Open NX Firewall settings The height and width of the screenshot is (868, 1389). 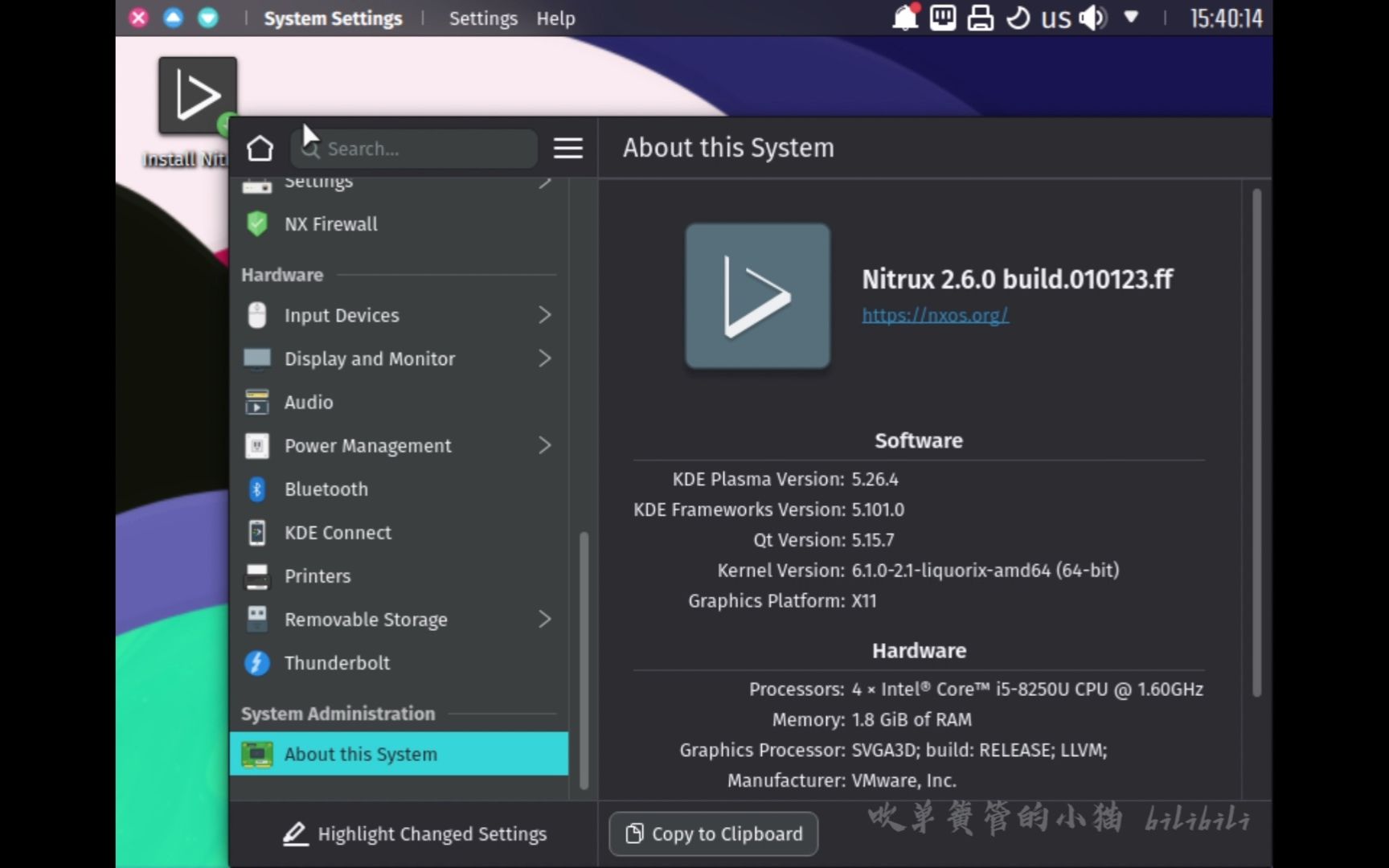(399, 224)
